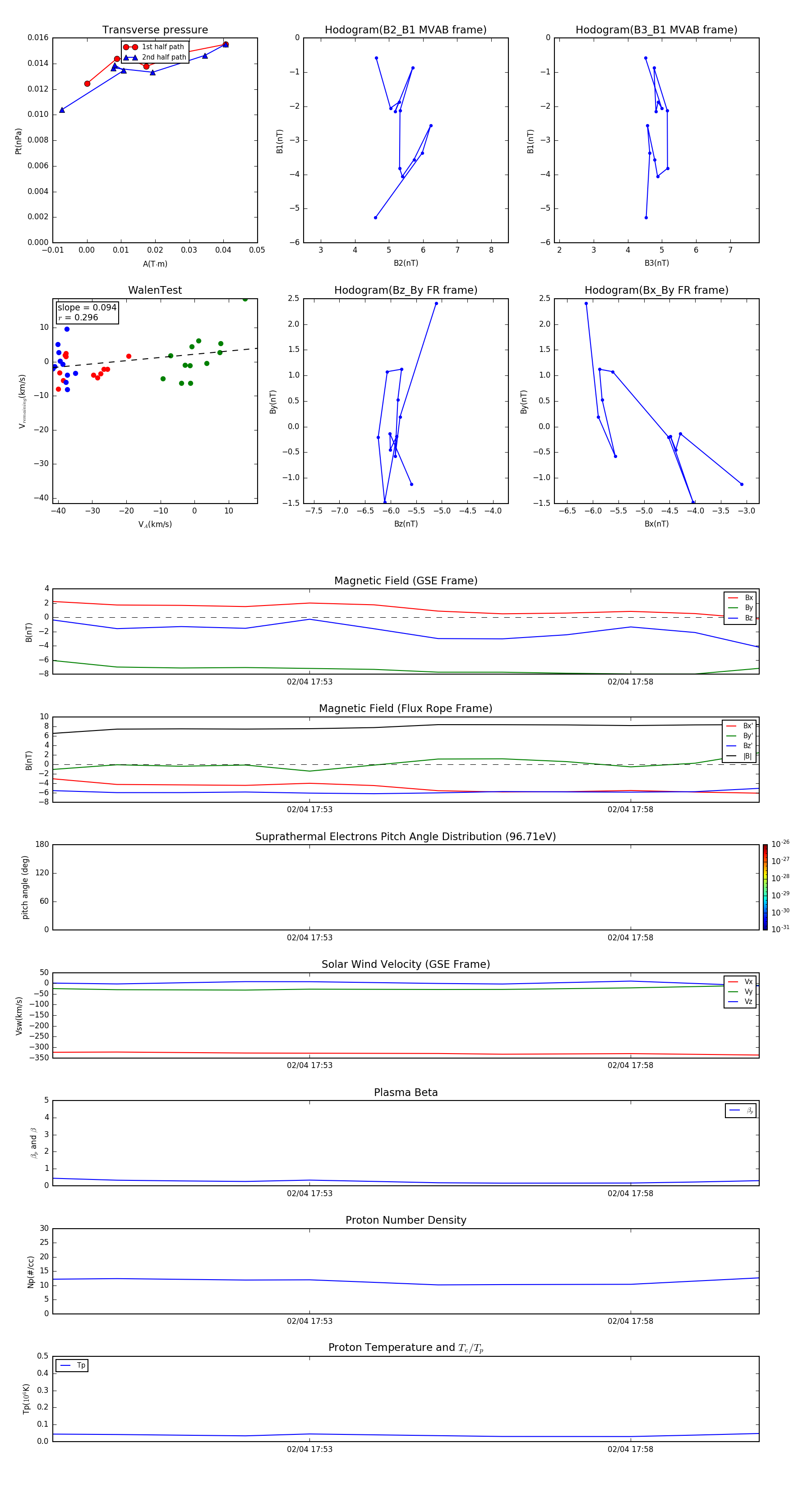The height and width of the screenshot is (1489, 812).
Task: Click the Hodogram(B3_B1 MVAB frame) title
Action: pos(656,30)
